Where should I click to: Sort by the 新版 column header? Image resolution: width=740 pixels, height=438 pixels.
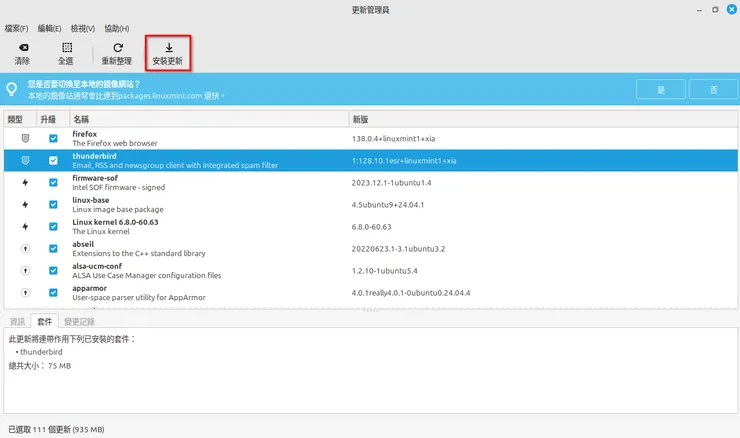543,119
